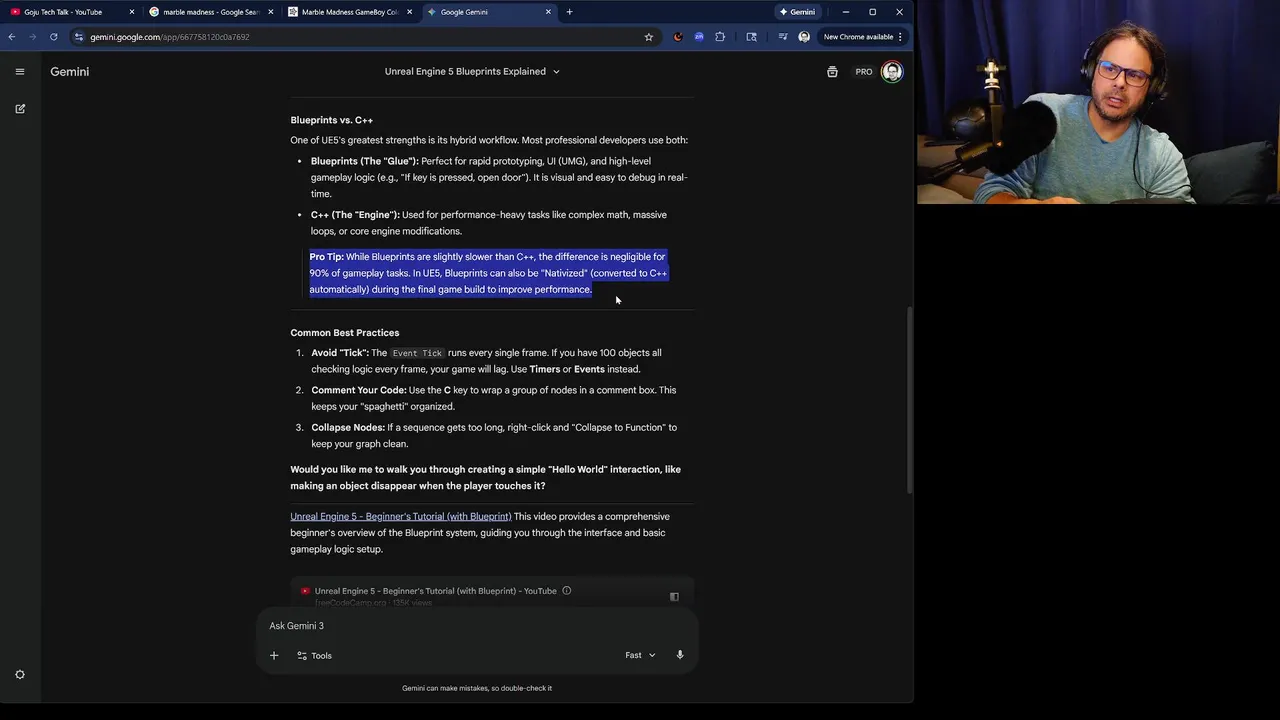Open the Chrome three-dot menu
The width and height of the screenshot is (1280, 720).
[x=900, y=37]
